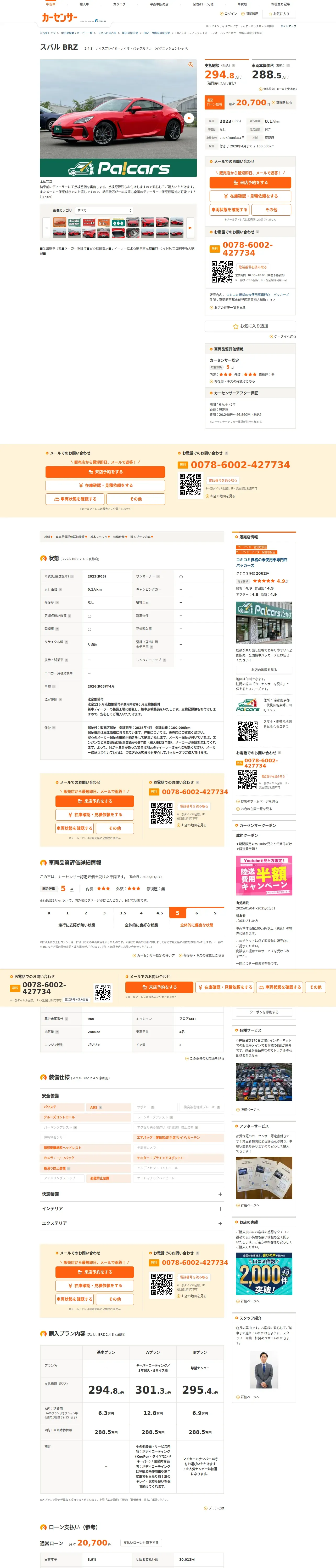Image resolution: width=336 pixels, height=1568 pixels.
Task: Select 車買取 top navigation tab
Action: (x=242, y=4)
